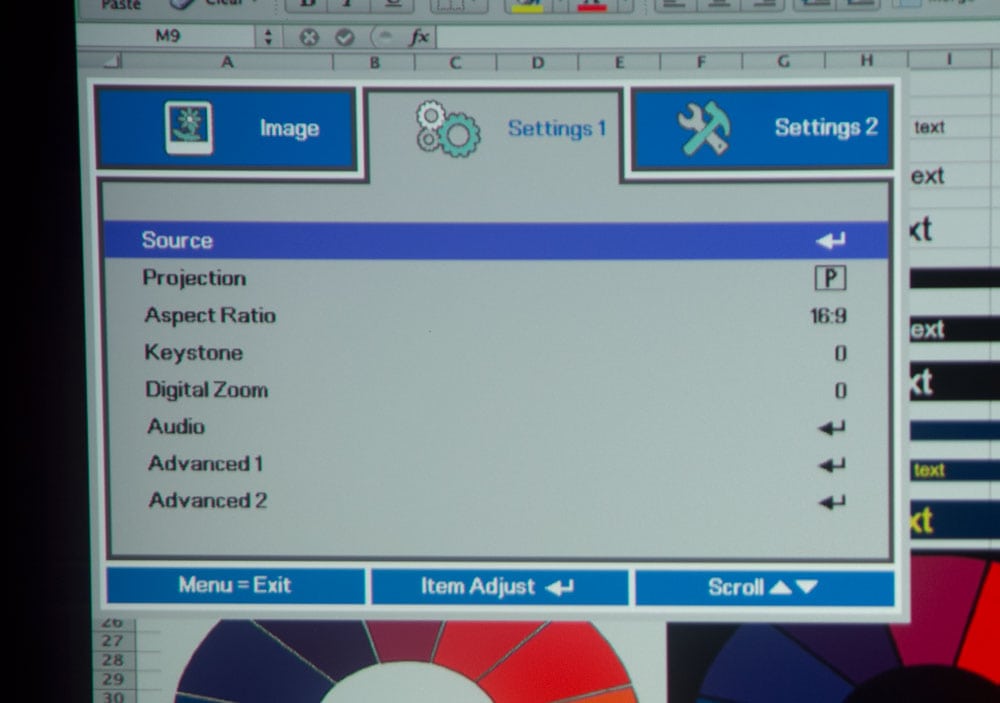
Task: Select column H header
Action: [x=866, y=60]
